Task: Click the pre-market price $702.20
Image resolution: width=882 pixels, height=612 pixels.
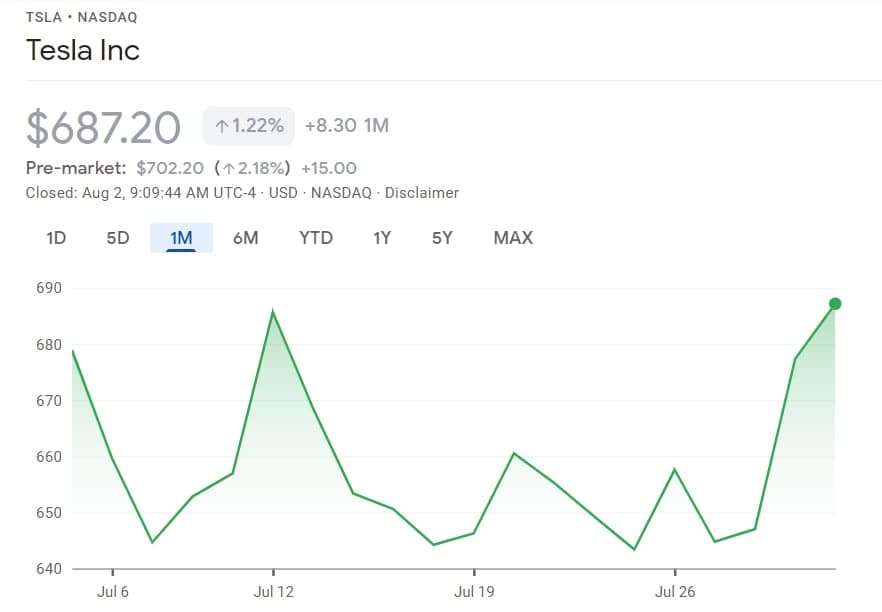Action: tap(170, 168)
